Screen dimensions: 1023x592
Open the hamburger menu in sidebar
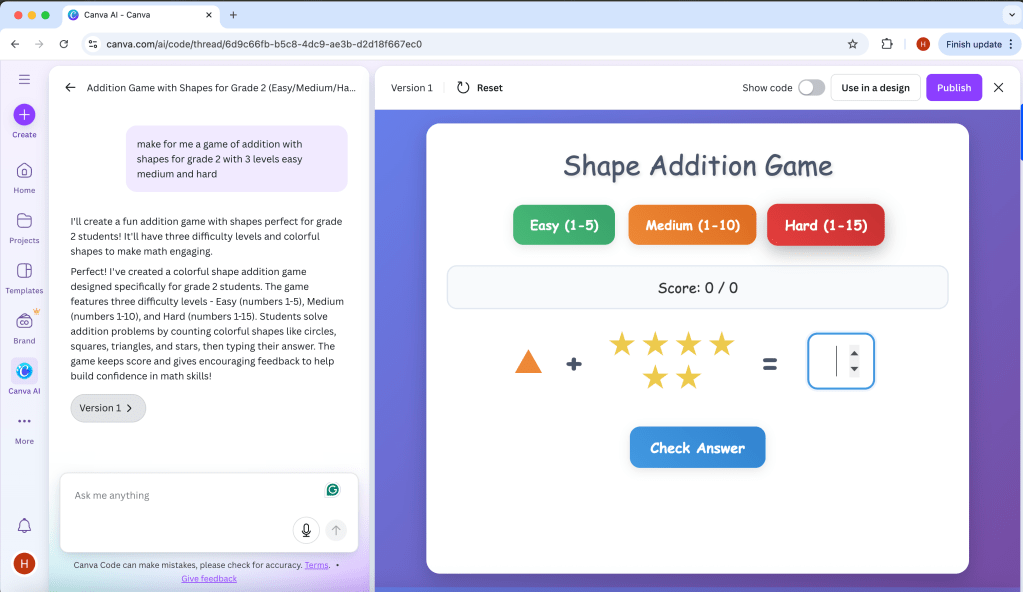[24, 79]
